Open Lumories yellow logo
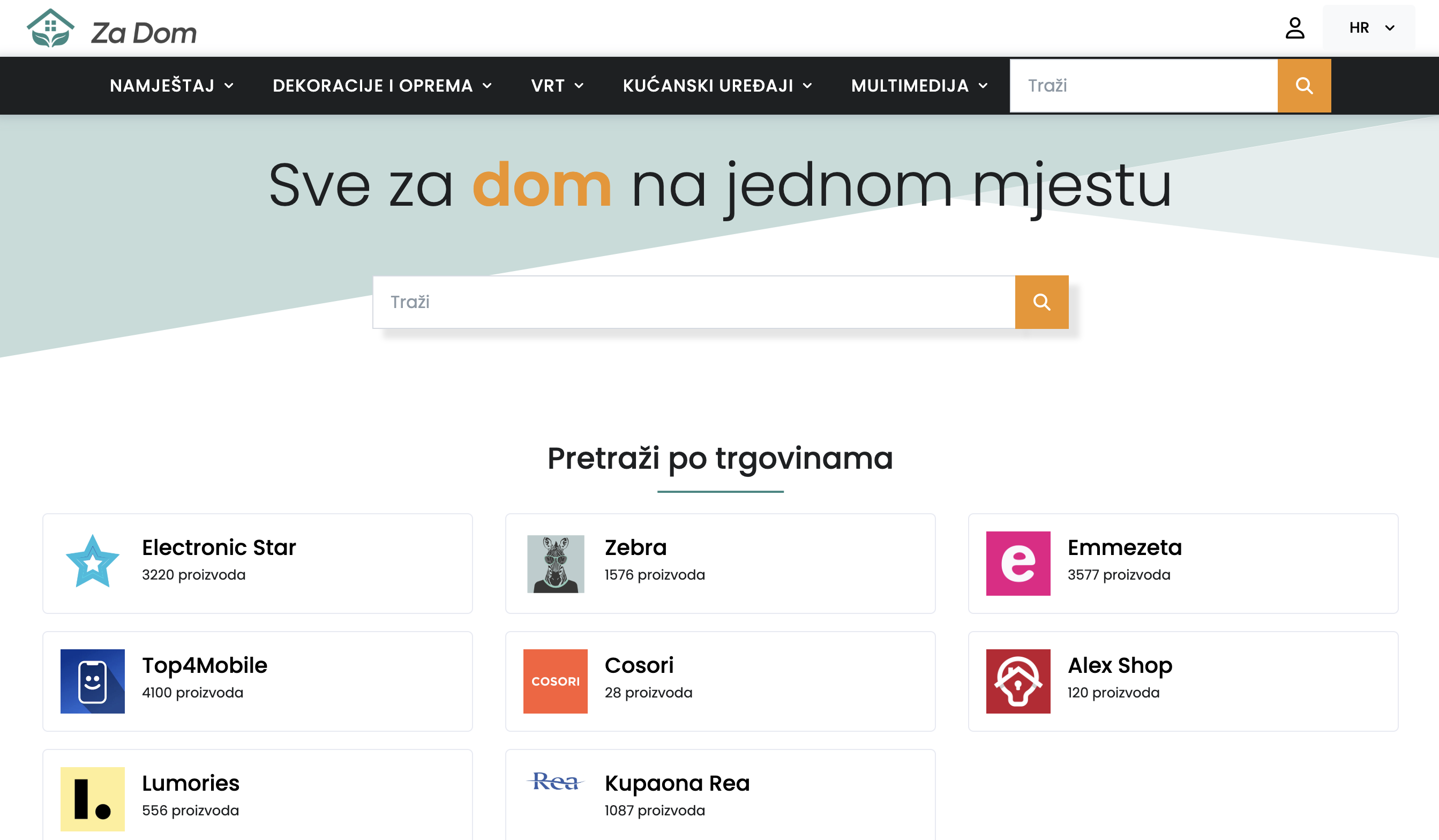The width and height of the screenshot is (1439, 840). pyautogui.click(x=93, y=799)
